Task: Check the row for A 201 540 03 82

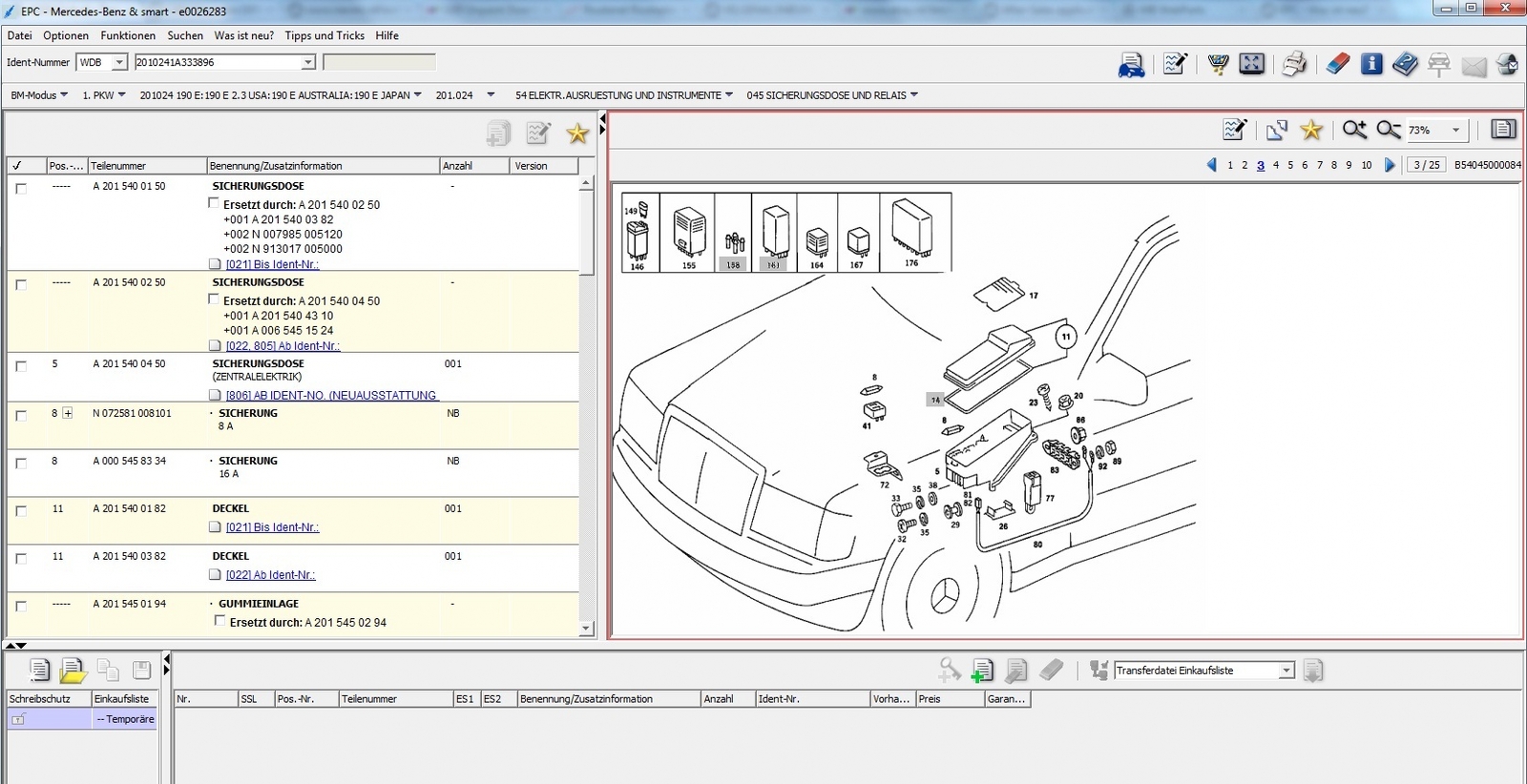Action: click(x=21, y=559)
